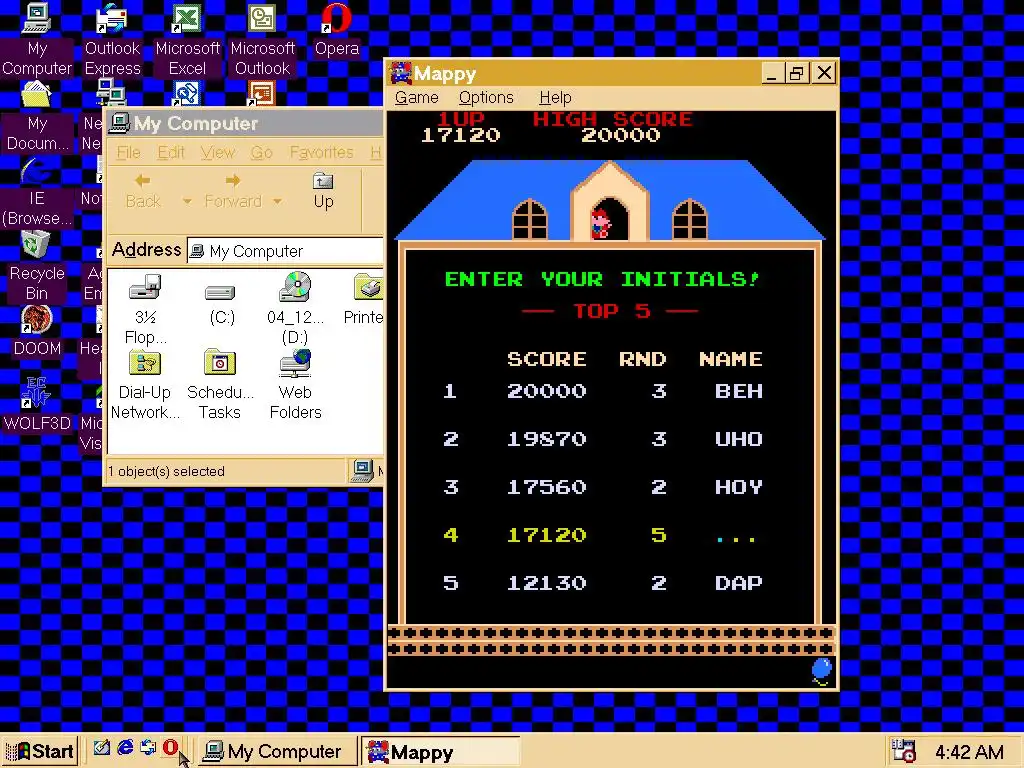The width and height of the screenshot is (1024, 768).
Task: Click the Mappy mouse character in doorway
Action: 600,224
